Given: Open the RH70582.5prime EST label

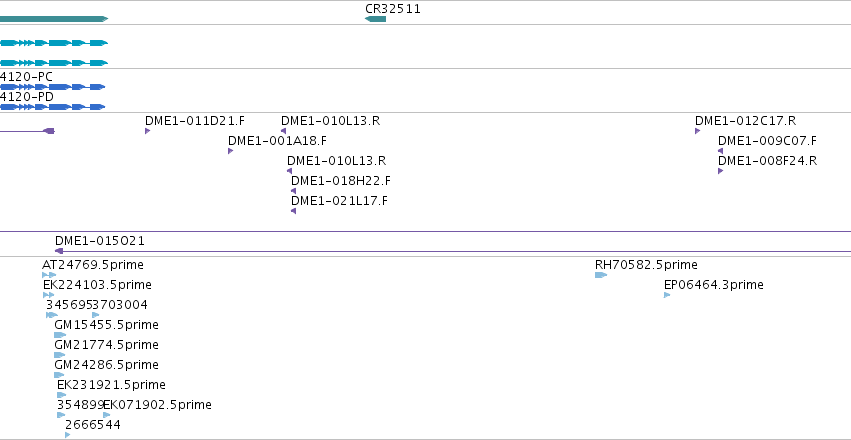Looking at the screenshot, I should pyautogui.click(x=646, y=265).
